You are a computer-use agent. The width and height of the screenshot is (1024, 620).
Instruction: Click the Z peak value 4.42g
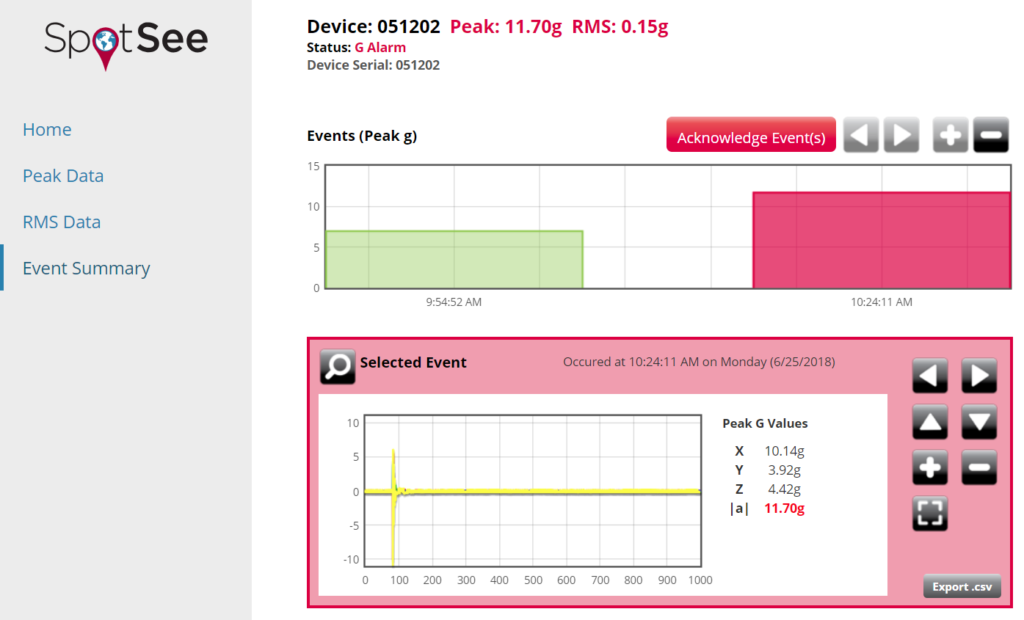(784, 489)
